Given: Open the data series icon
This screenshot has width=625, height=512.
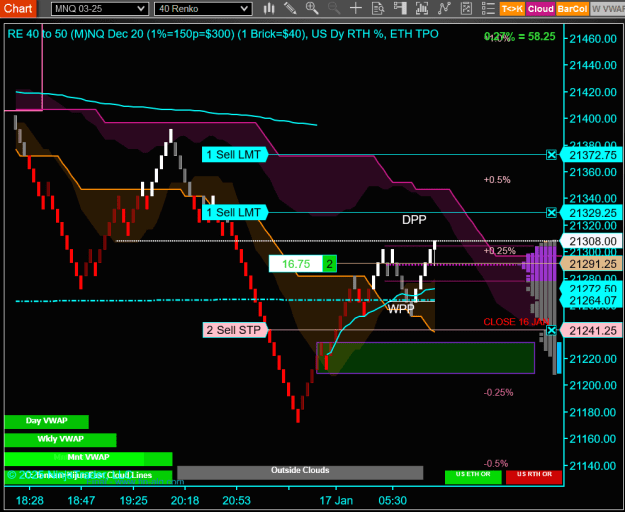Looking at the screenshot, I should (x=422, y=8).
